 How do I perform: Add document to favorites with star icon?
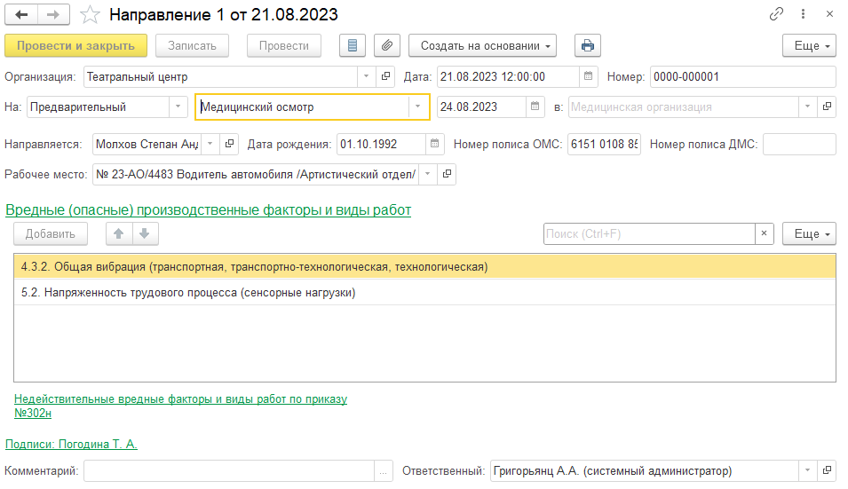(x=90, y=15)
